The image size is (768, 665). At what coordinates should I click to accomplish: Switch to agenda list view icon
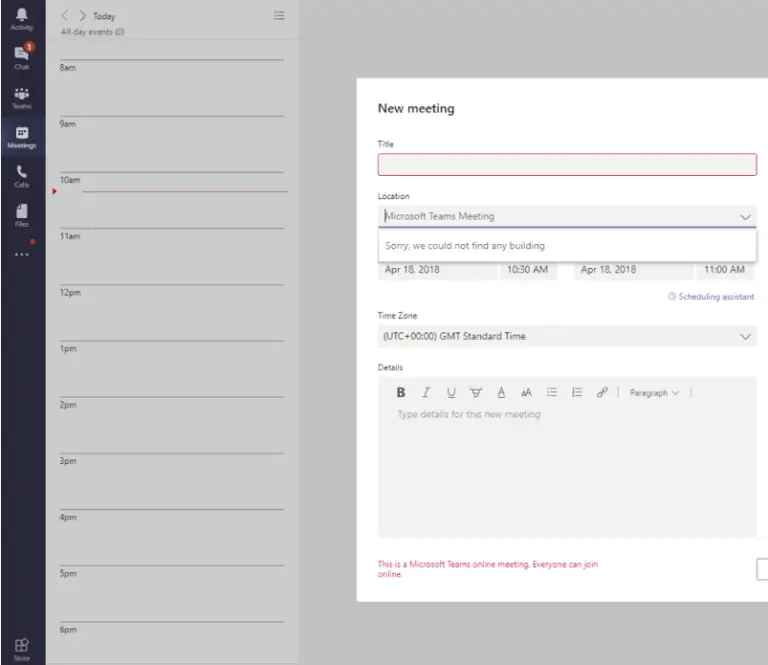279,16
